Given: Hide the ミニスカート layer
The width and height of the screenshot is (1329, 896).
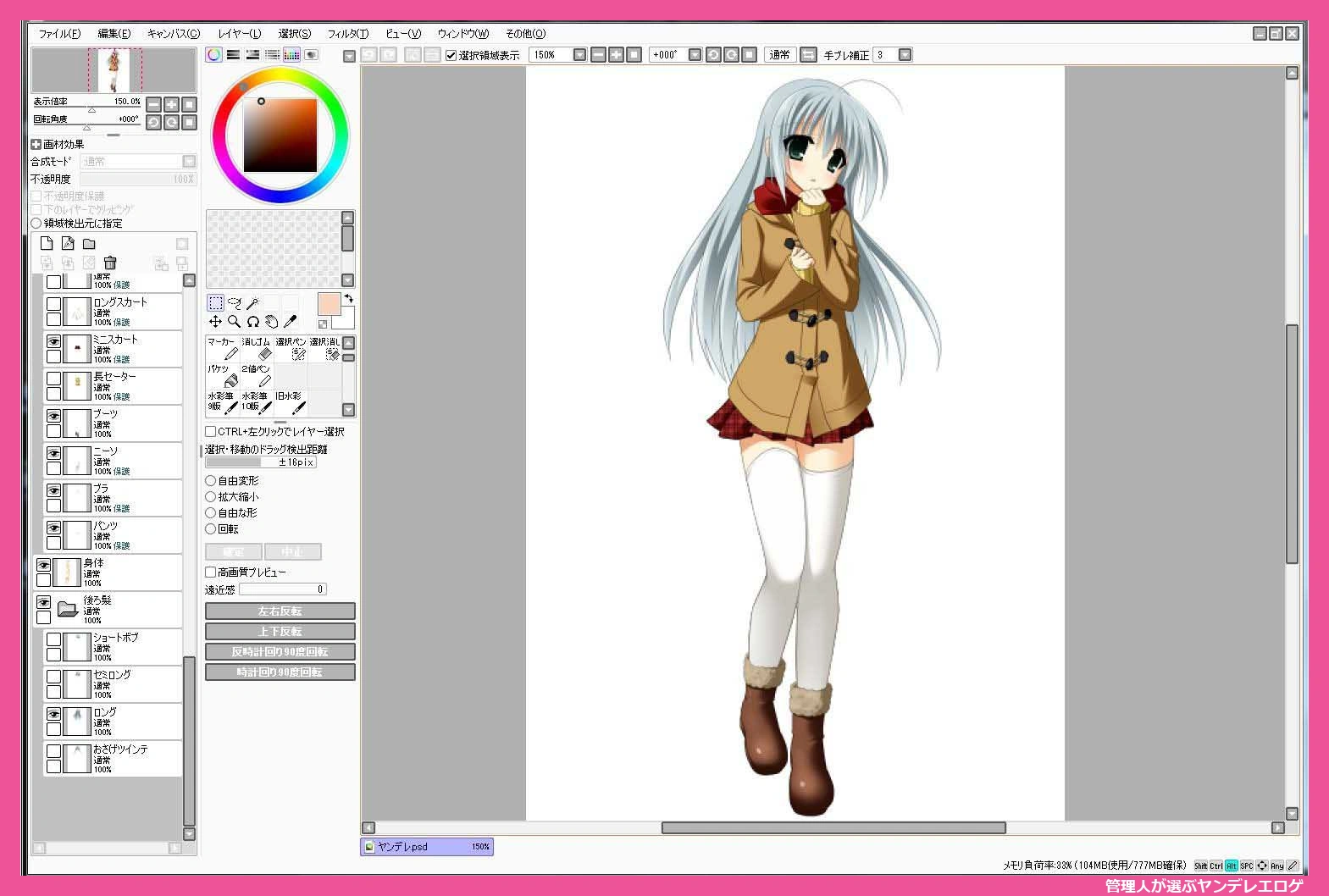Looking at the screenshot, I should (53, 341).
